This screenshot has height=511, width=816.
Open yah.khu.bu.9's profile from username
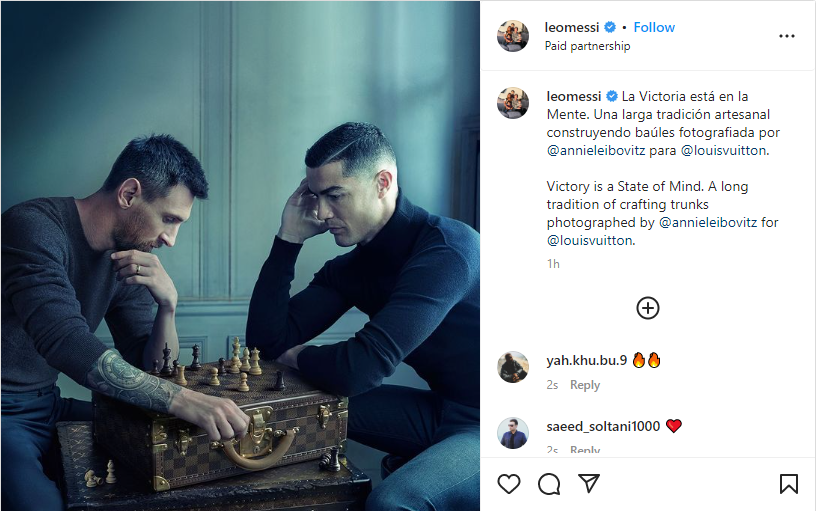(x=586, y=360)
